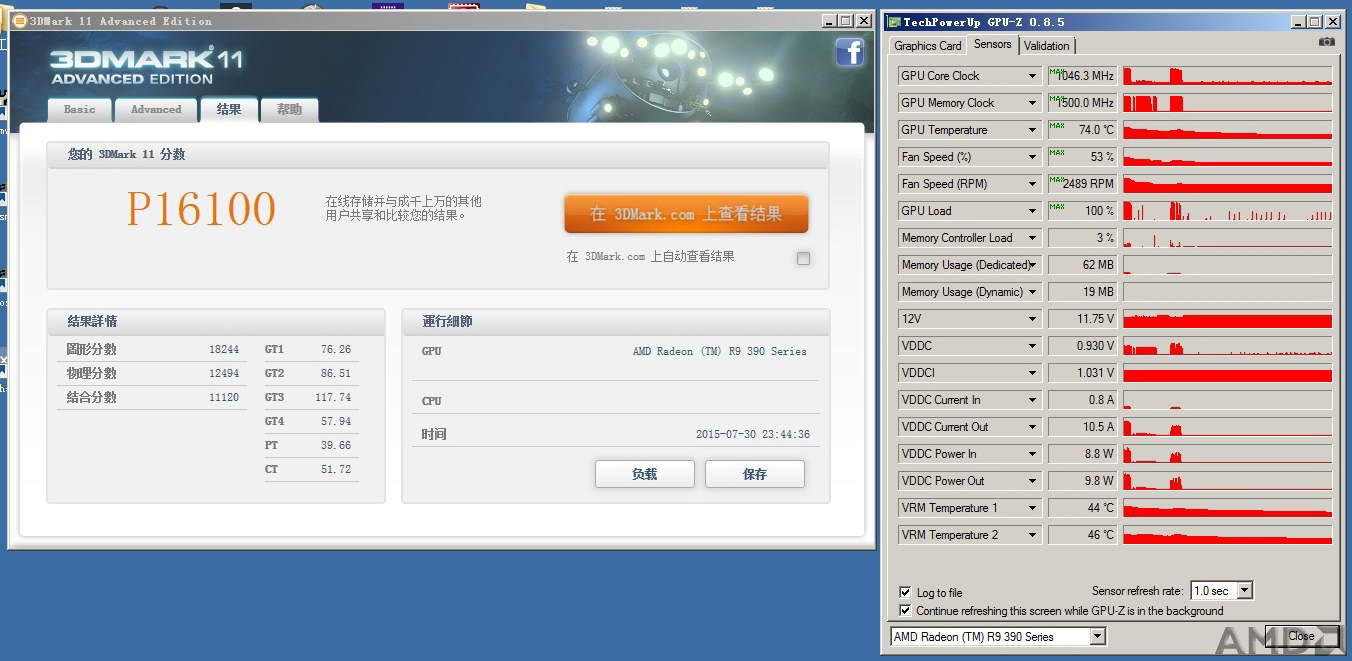1352x661 pixels.
Task: Open Fan Speed (%) sensor dropdown
Action: pyautogui.click(x=1033, y=157)
